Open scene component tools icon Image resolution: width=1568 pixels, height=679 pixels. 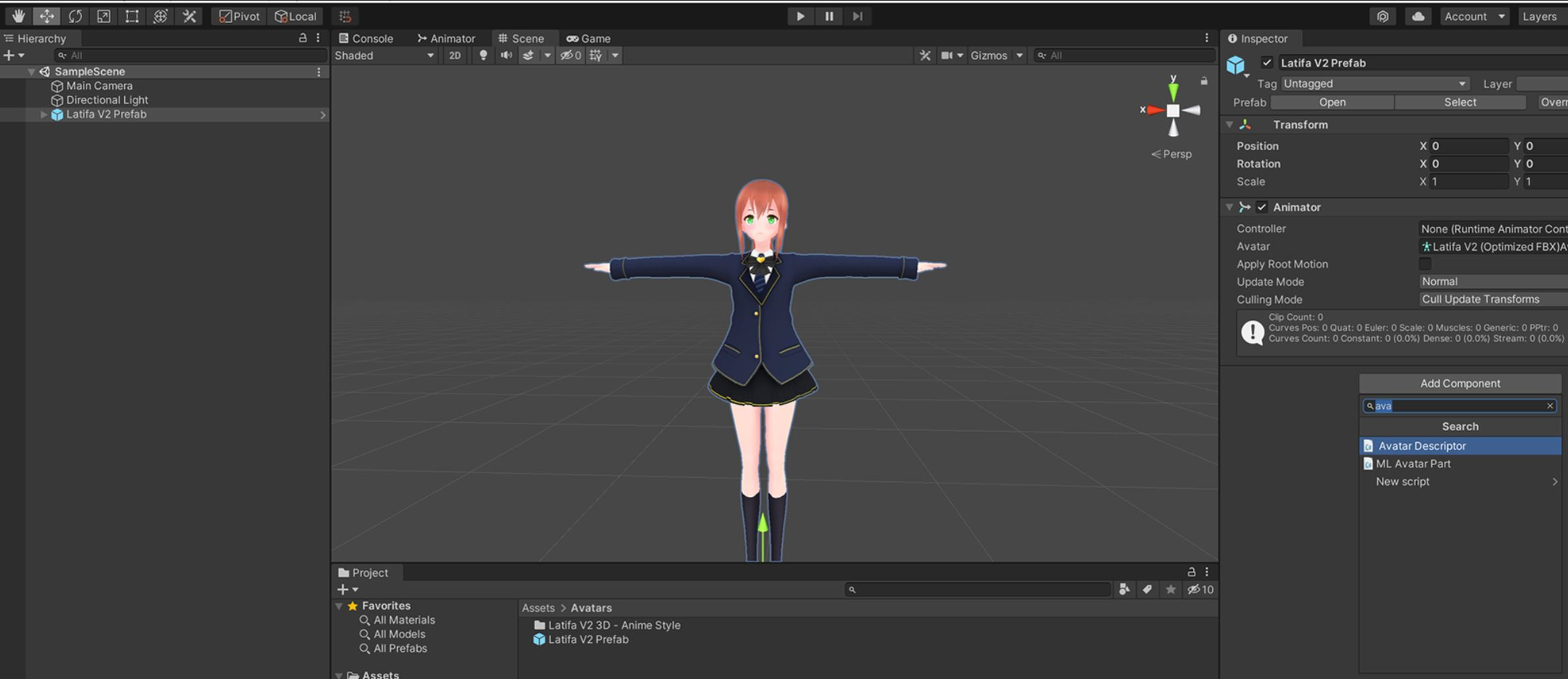coord(925,55)
